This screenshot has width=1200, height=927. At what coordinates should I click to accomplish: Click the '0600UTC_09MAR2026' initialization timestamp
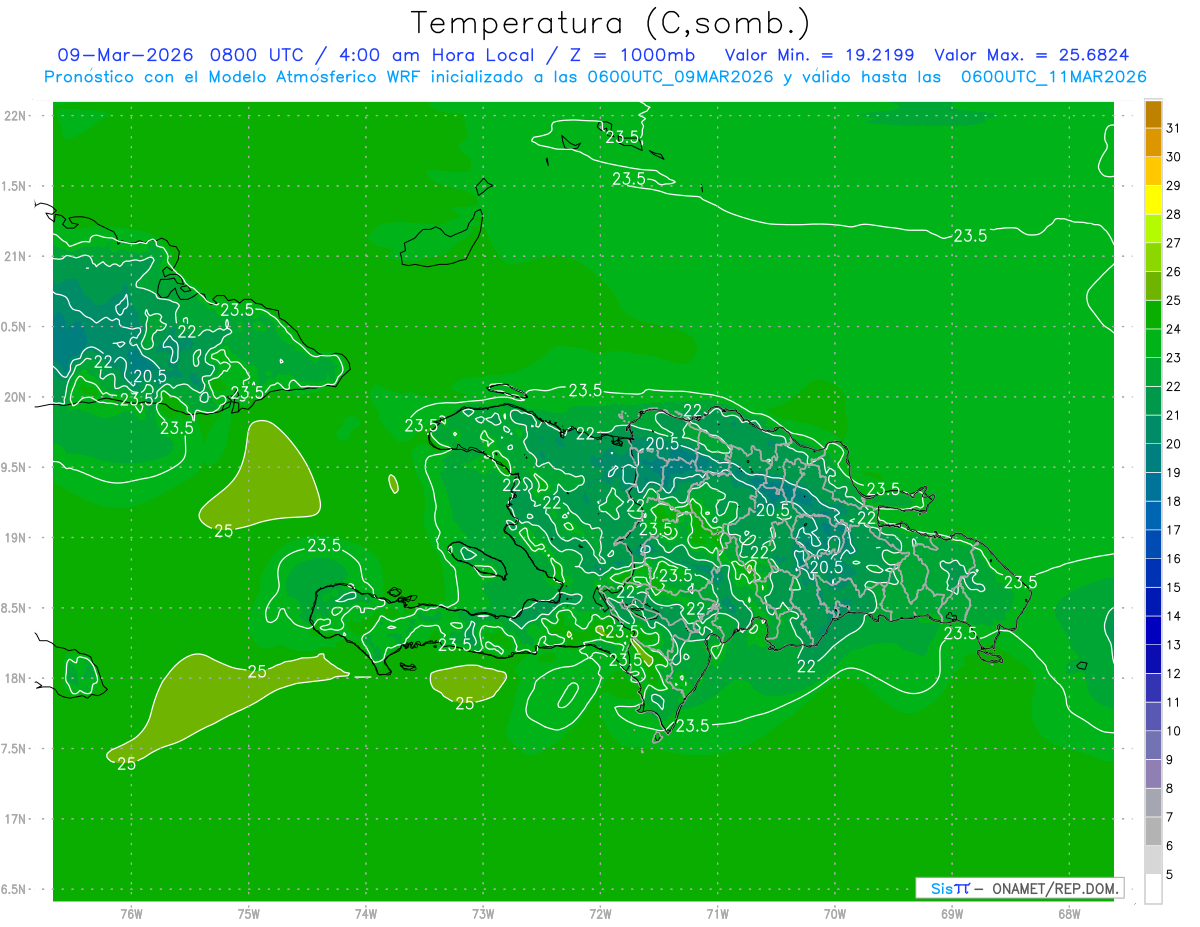point(679,77)
